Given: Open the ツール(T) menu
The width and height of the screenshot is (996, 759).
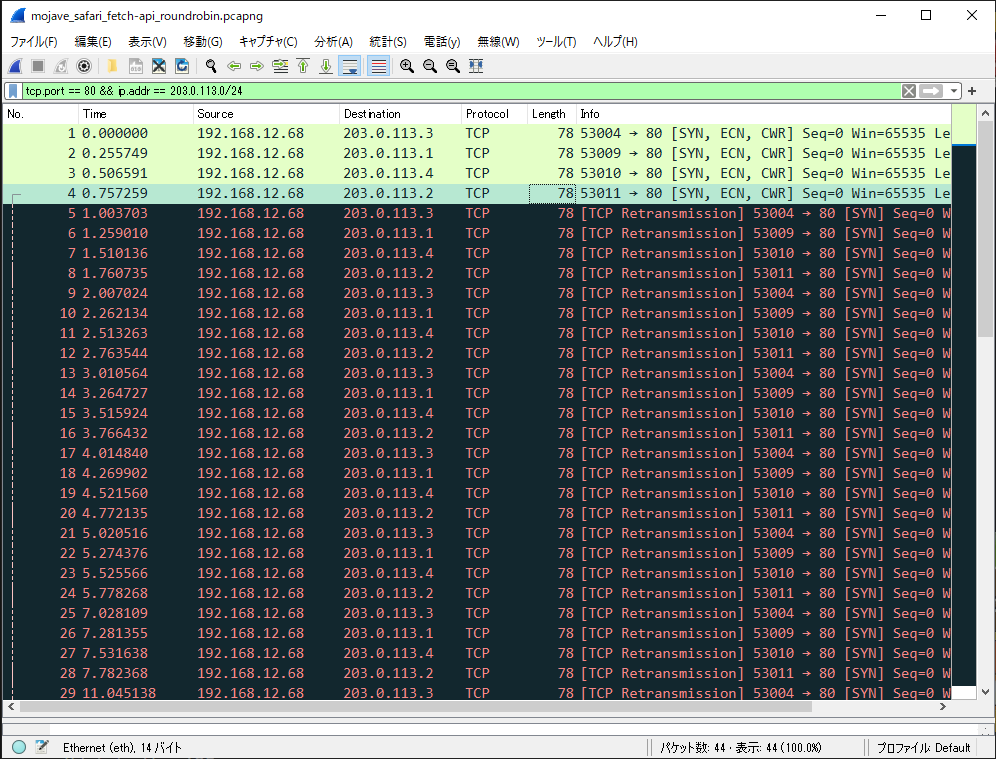Looking at the screenshot, I should tap(556, 42).
